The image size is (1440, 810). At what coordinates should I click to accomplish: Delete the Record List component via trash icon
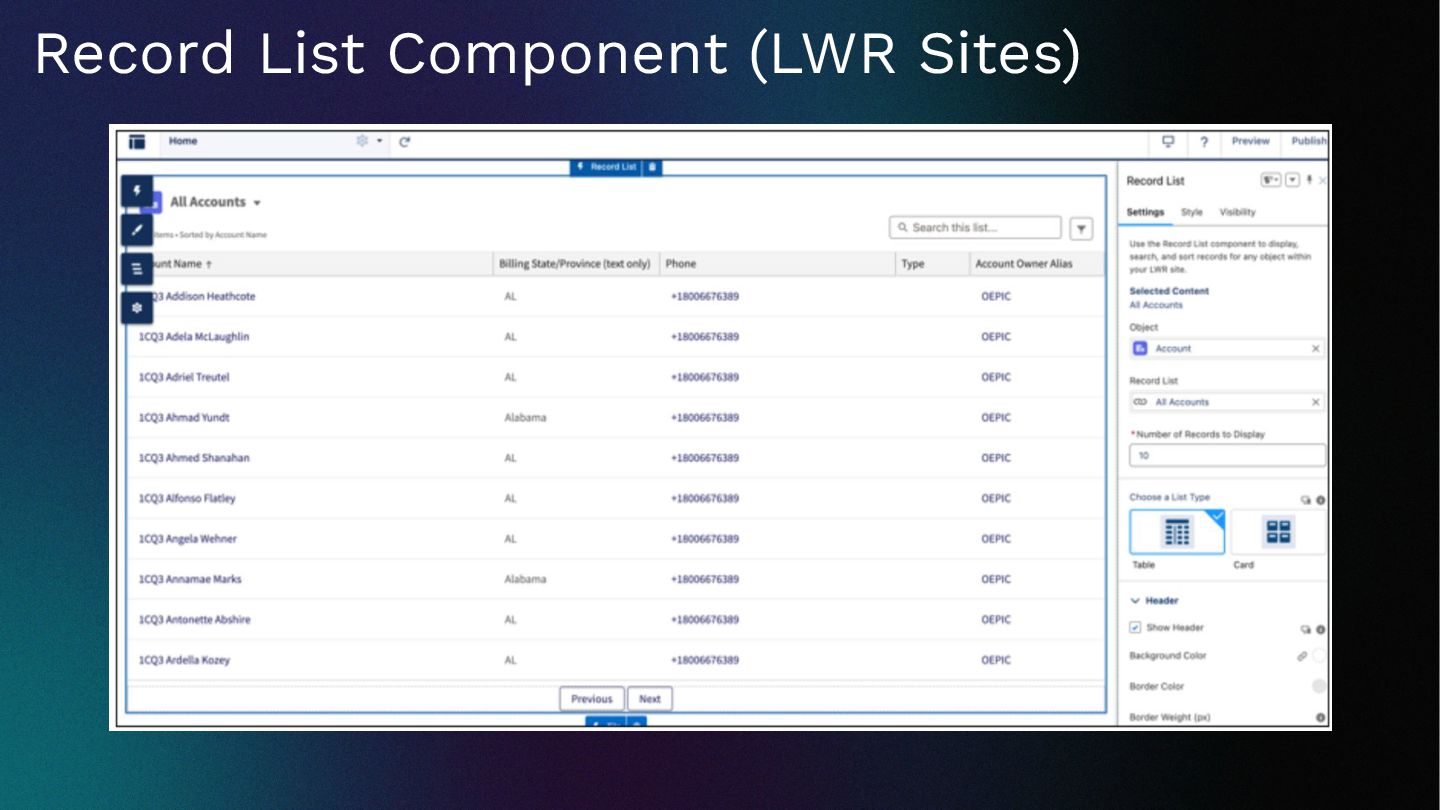click(652, 167)
